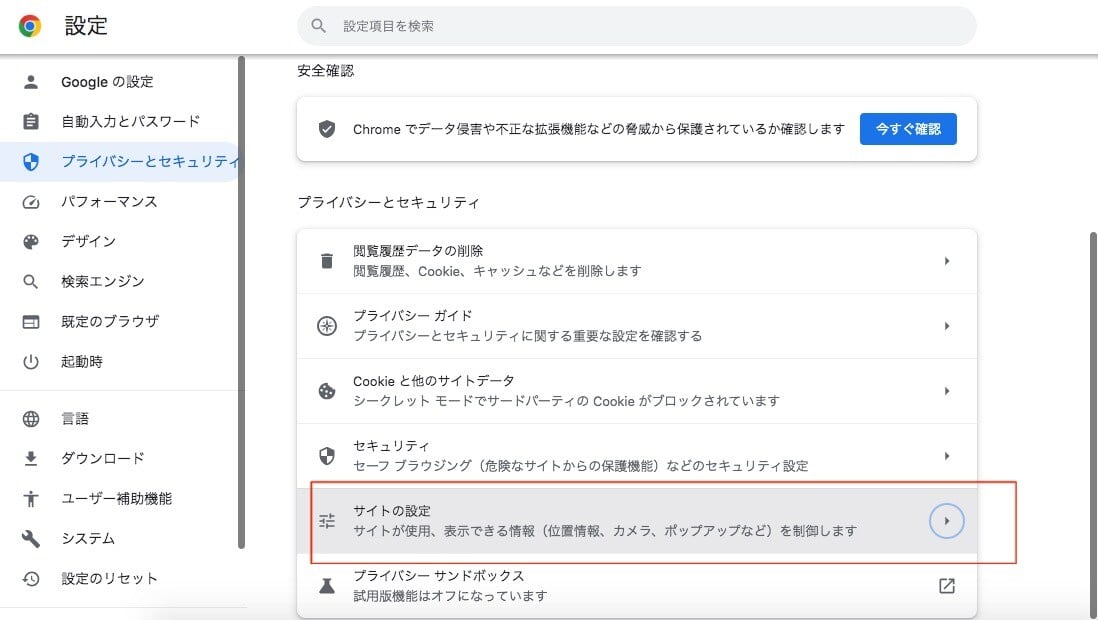The height and width of the screenshot is (620, 1098).
Task: Open ユーザー補助機能 settings
Action: [116, 499]
